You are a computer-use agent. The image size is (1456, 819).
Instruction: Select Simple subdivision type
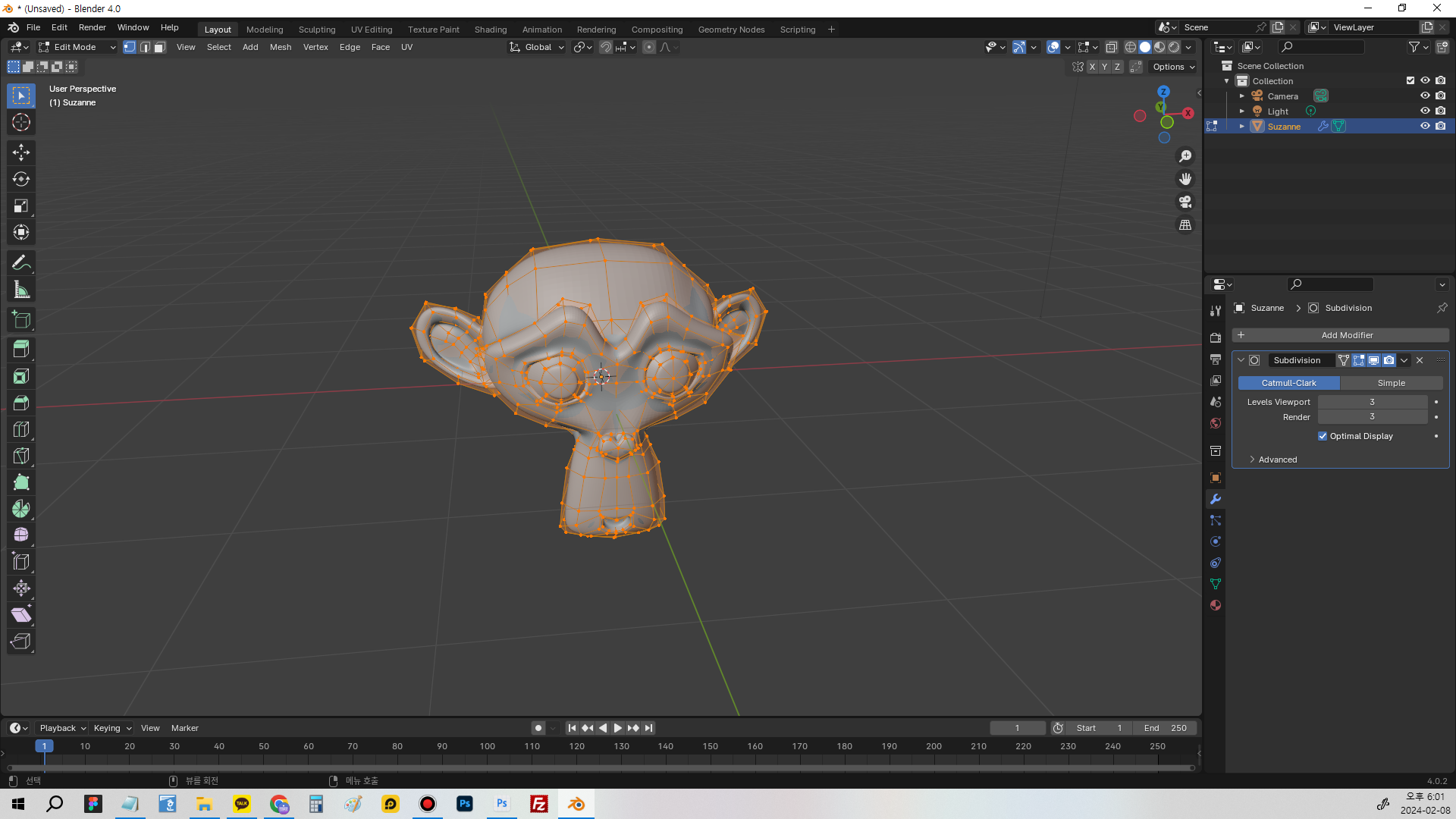[1392, 383]
